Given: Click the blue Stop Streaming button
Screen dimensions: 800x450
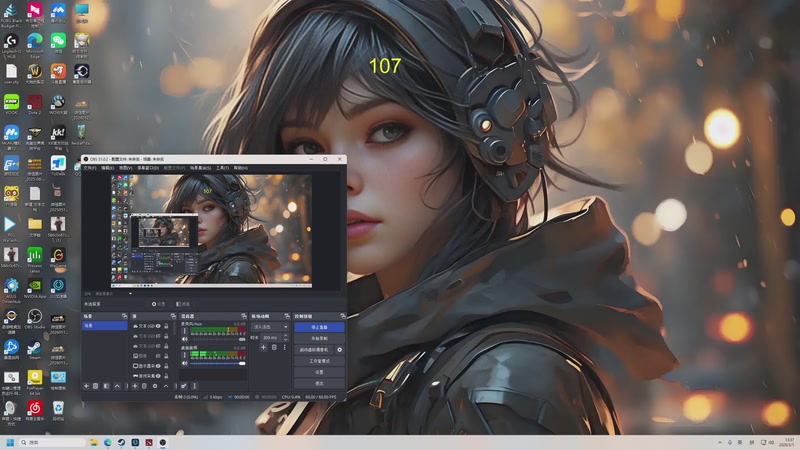Looking at the screenshot, I should pos(319,327).
